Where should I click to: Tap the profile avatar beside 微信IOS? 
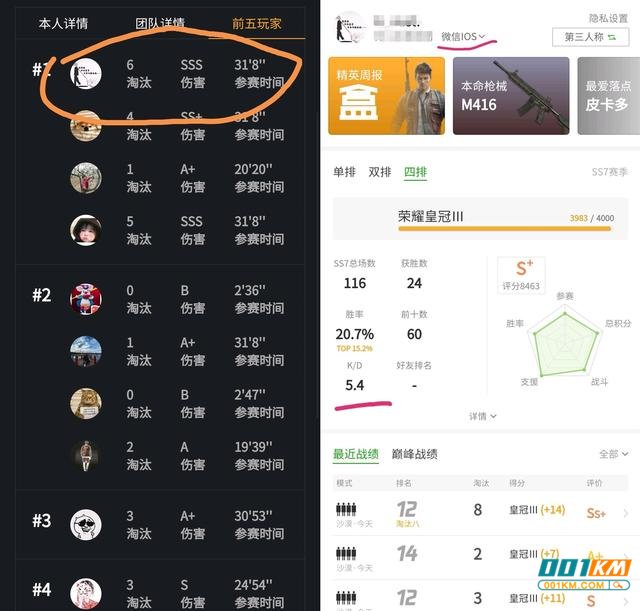pos(350,27)
